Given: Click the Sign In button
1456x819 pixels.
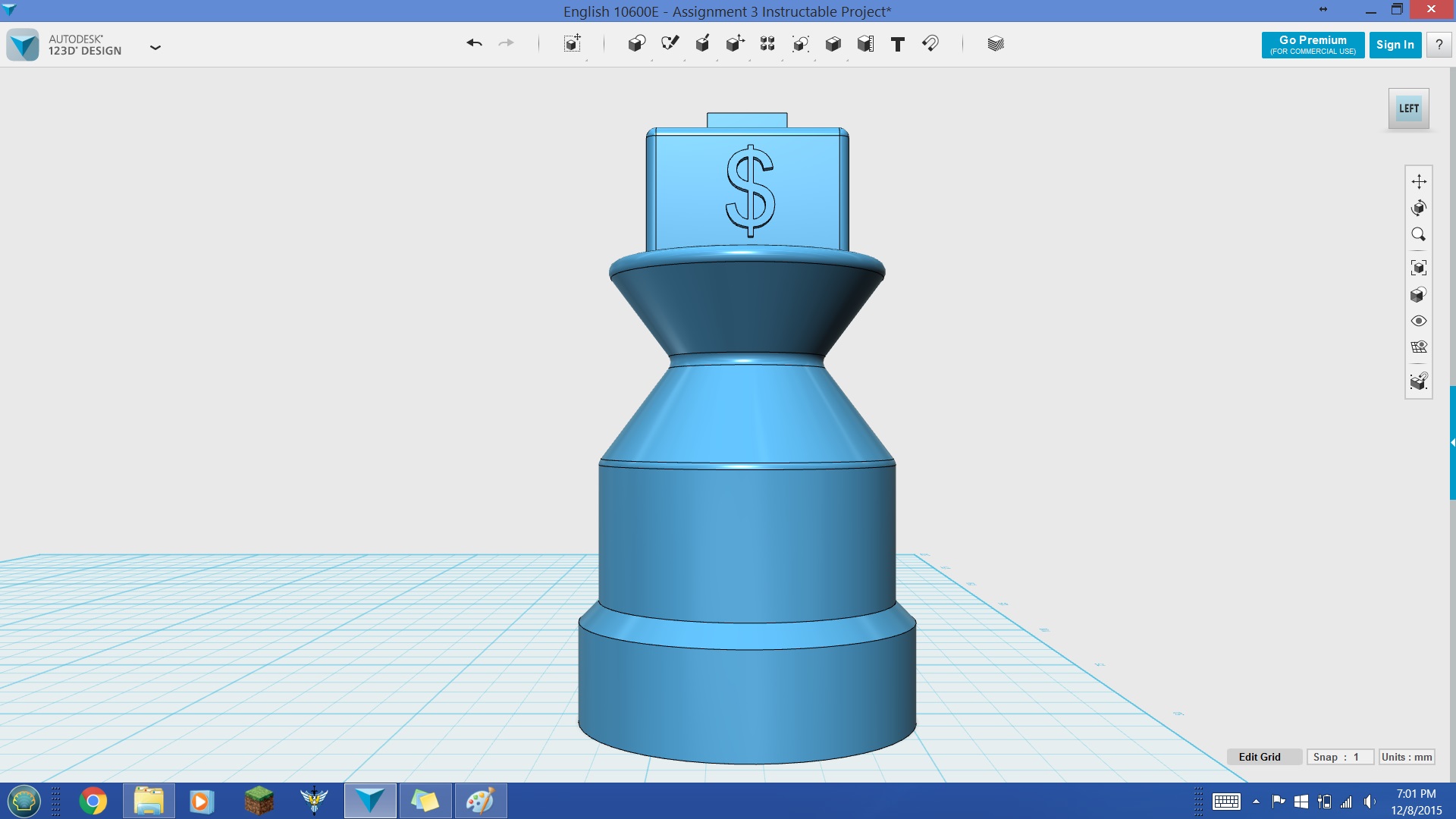Looking at the screenshot, I should [1395, 45].
